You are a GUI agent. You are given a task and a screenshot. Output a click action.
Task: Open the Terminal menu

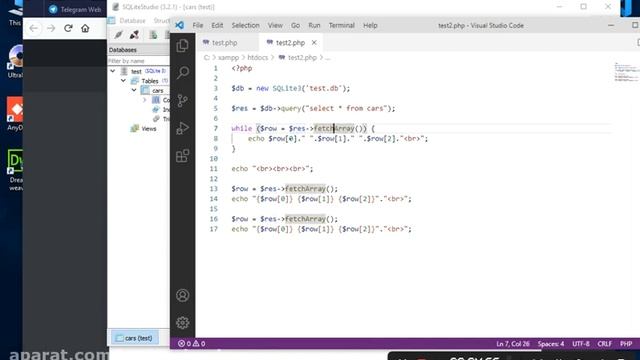click(x=342, y=25)
